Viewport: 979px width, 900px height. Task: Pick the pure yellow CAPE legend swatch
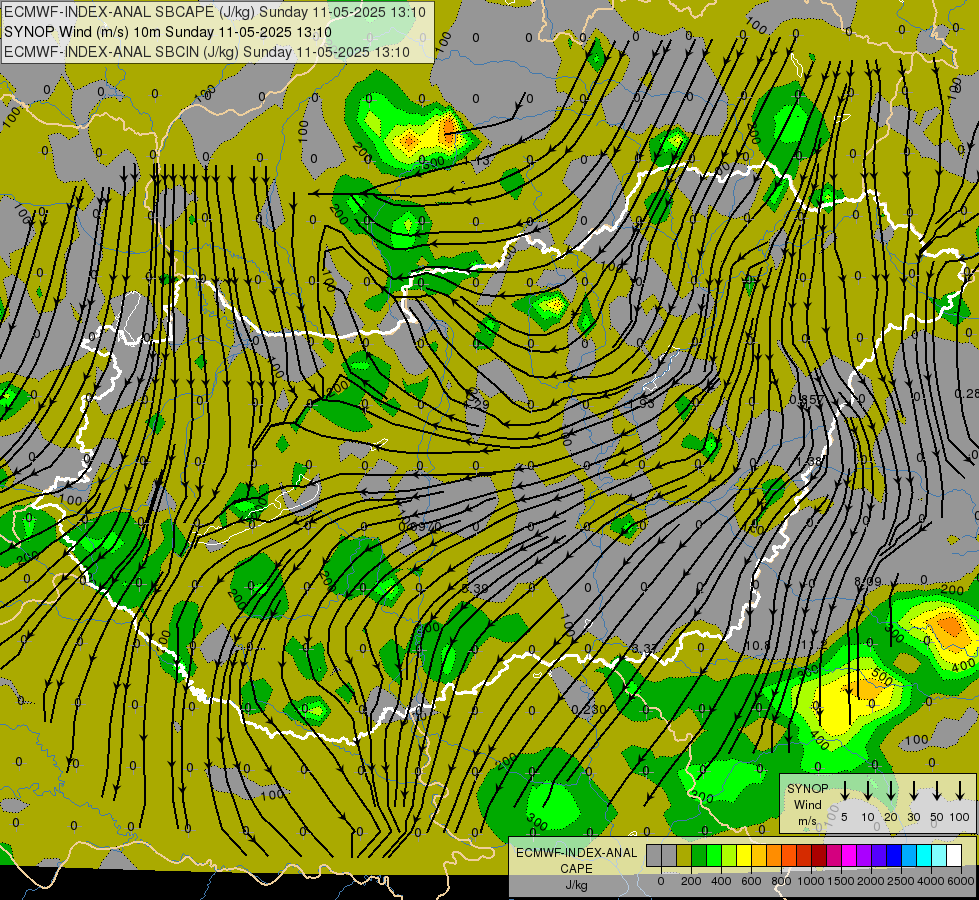tap(744, 855)
